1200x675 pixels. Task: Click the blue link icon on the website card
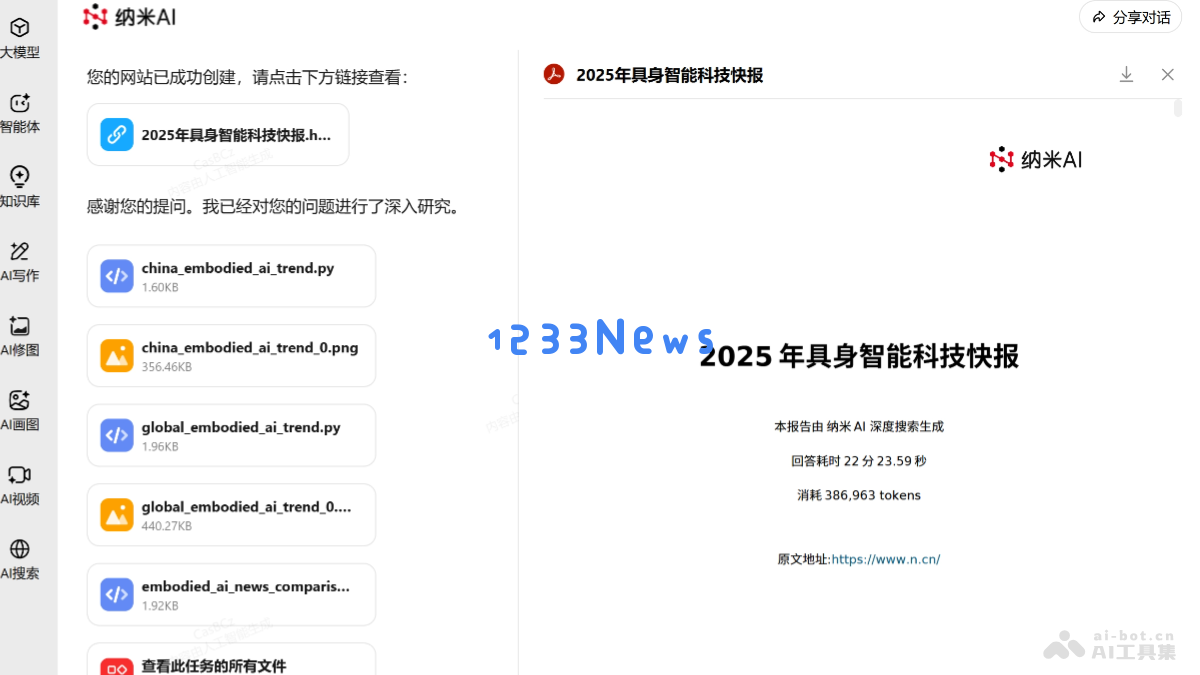click(x=117, y=135)
